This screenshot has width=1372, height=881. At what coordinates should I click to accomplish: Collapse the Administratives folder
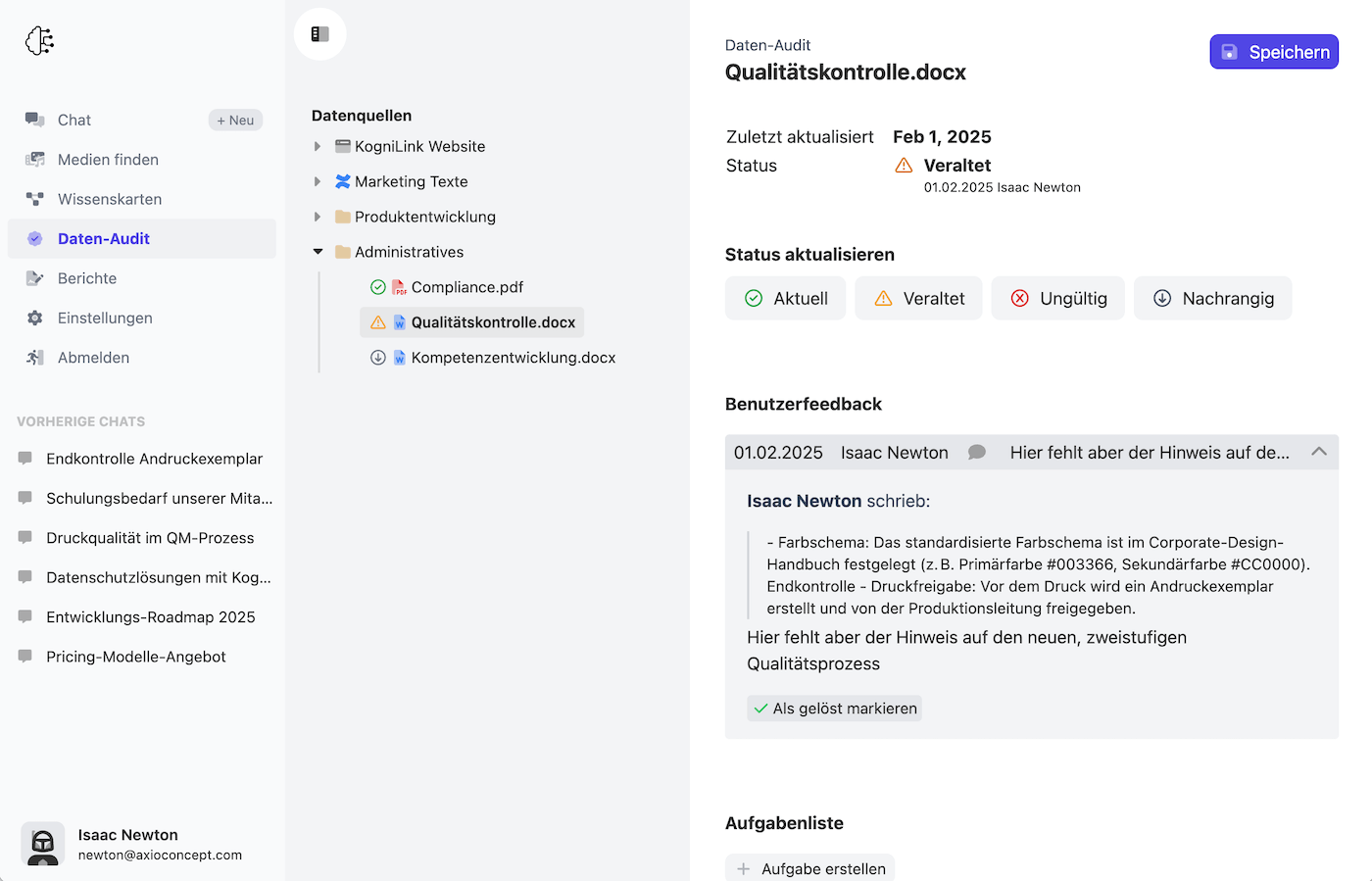(318, 251)
